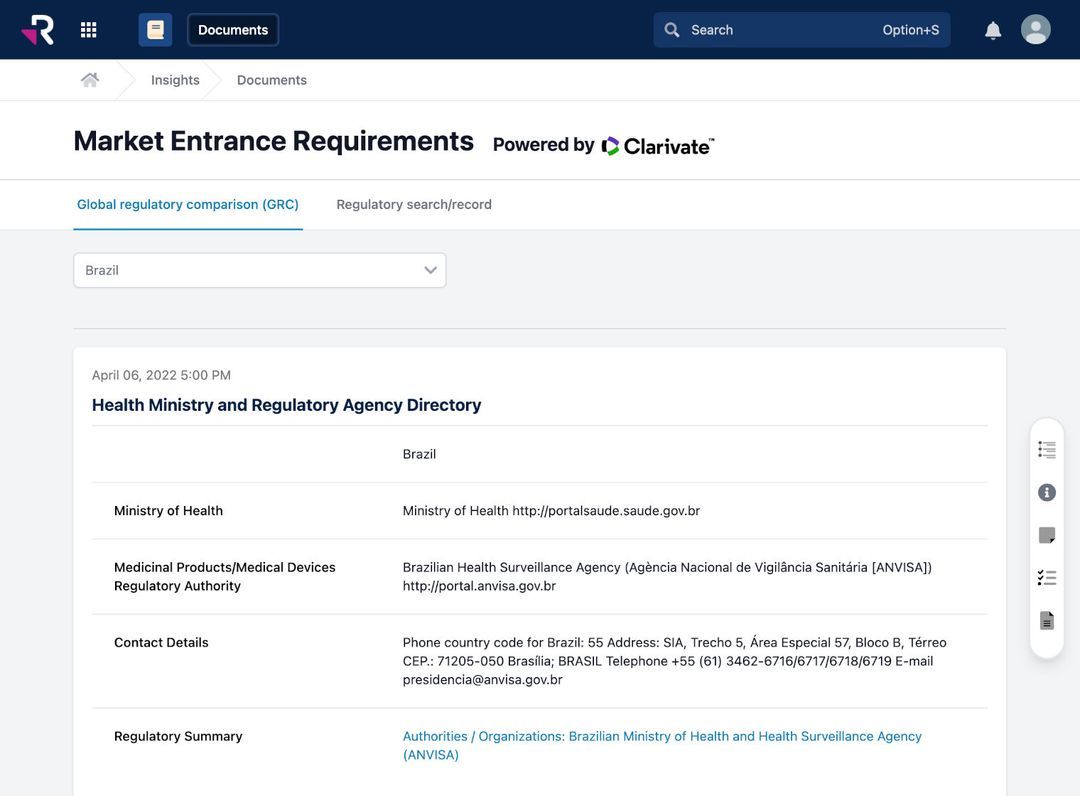Viewport: 1080px width, 796px height.
Task: Click the checklist icon in side panel
Action: tap(1045, 576)
